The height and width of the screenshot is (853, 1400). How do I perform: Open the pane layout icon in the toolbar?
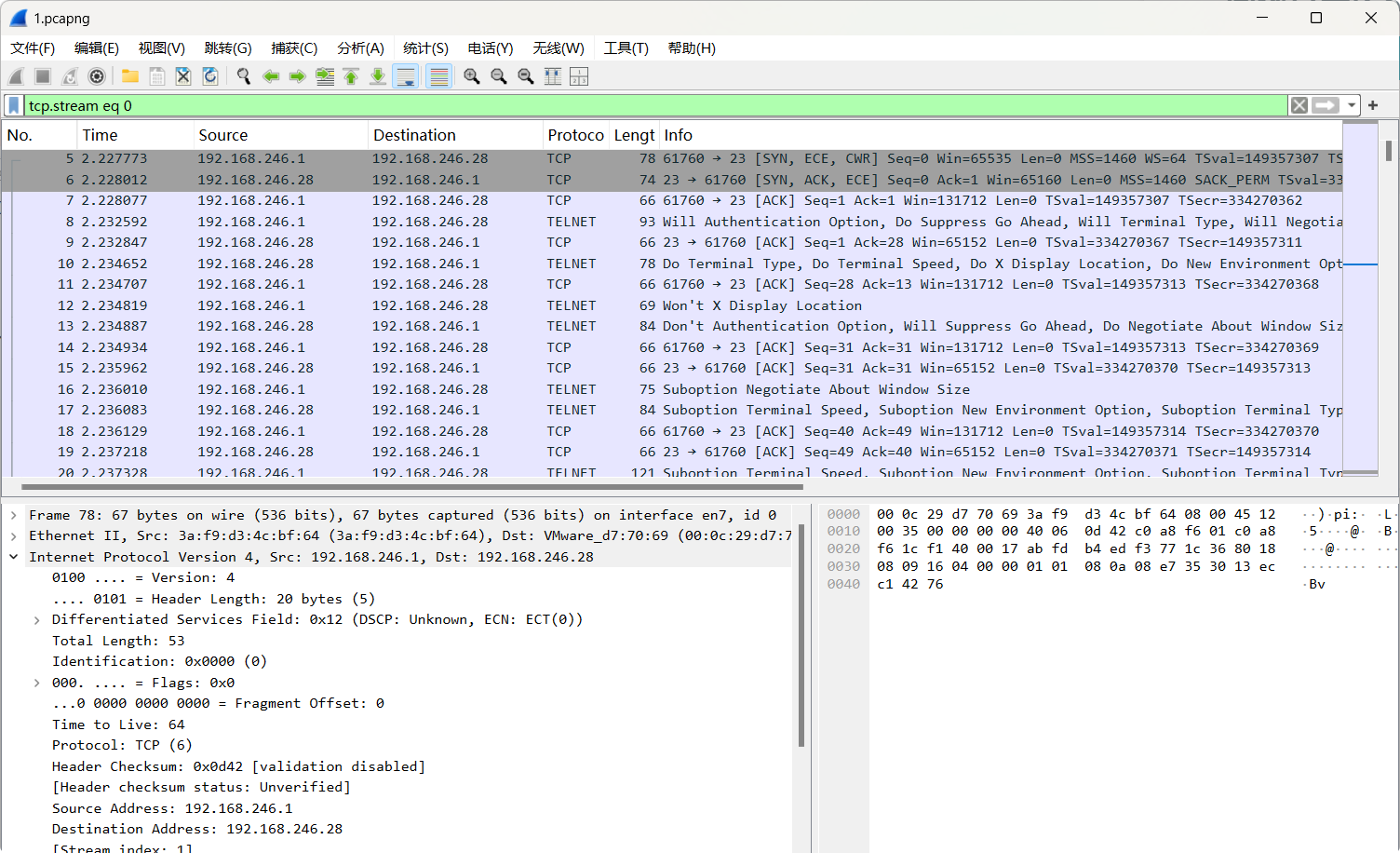(579, 76)
